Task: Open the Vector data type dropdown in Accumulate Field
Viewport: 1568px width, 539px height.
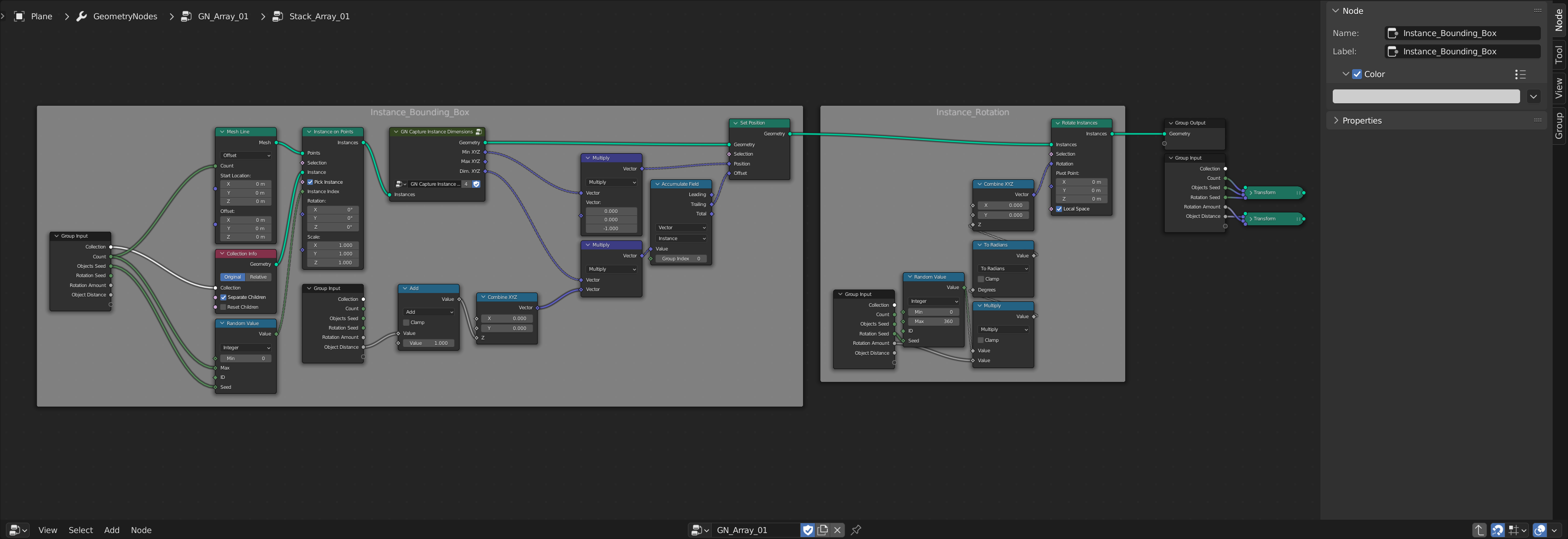Action: (681, 228)
